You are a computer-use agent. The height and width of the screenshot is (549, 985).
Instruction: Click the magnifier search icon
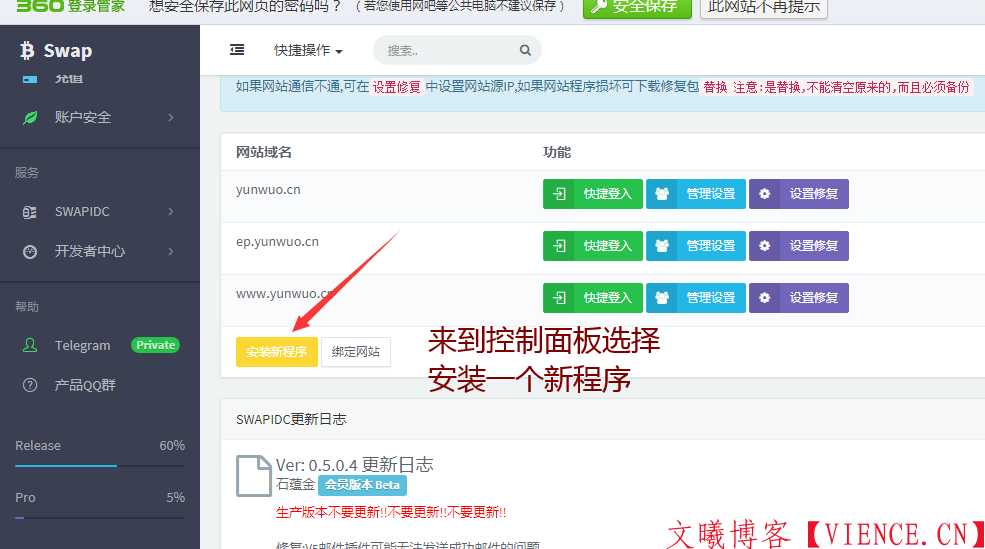coord(525,51)
